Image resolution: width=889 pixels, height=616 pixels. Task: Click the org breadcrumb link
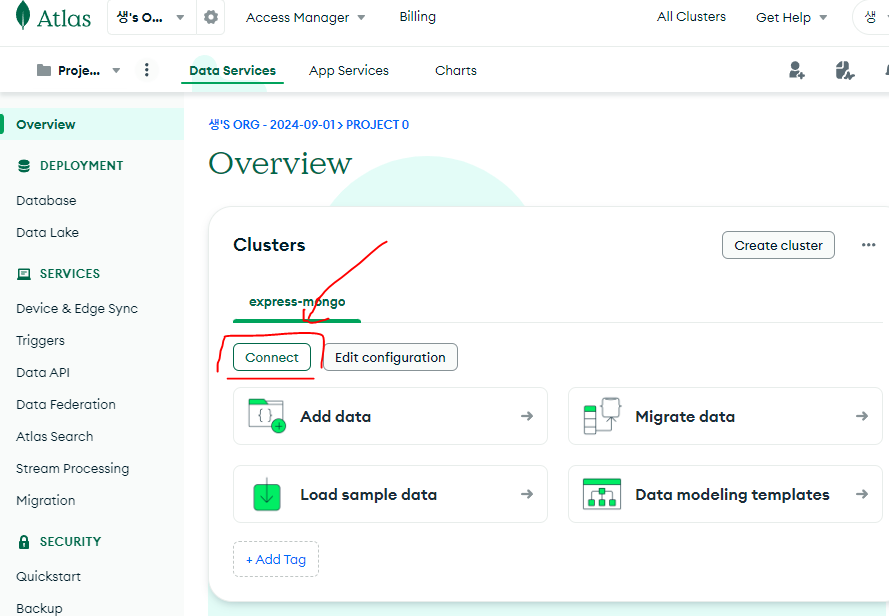point(272,125)
